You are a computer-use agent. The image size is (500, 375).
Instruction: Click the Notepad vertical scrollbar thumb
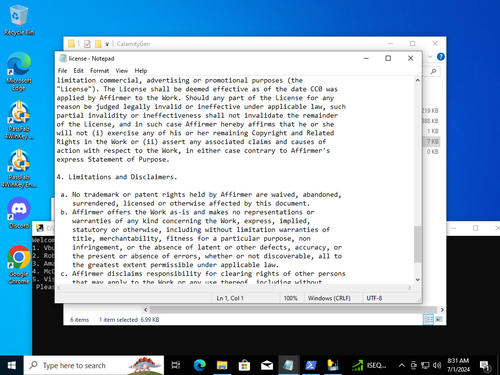(x=417, y=244)
